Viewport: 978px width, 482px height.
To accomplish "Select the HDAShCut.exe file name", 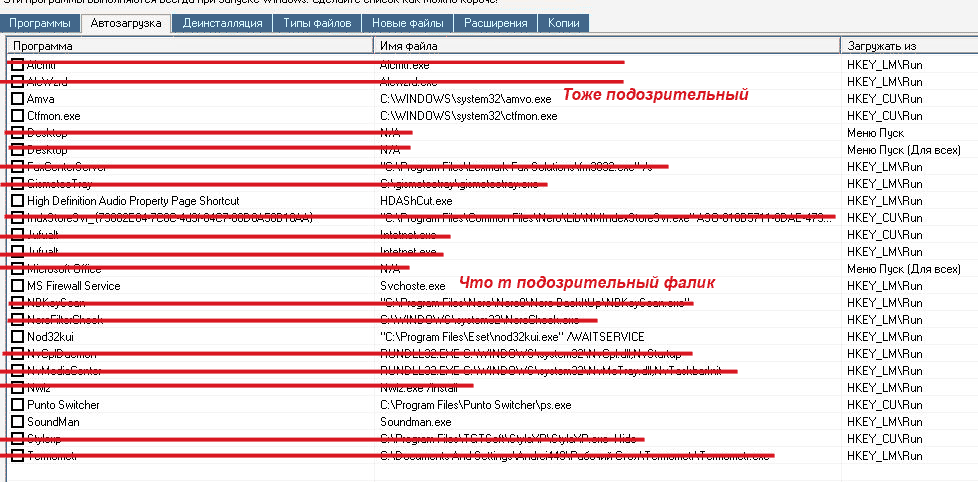I will (417, 201).
